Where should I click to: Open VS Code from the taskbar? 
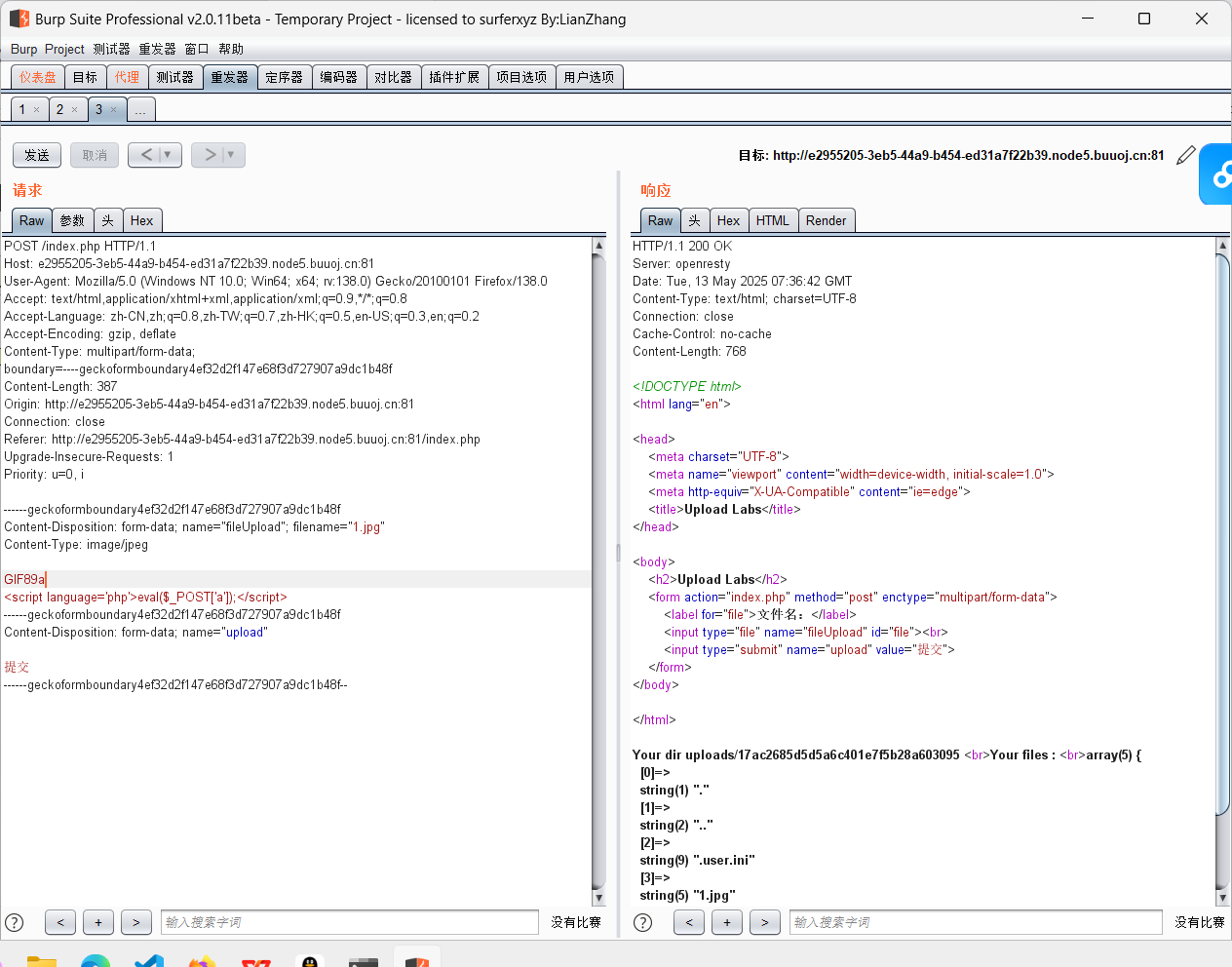(149, 961)
